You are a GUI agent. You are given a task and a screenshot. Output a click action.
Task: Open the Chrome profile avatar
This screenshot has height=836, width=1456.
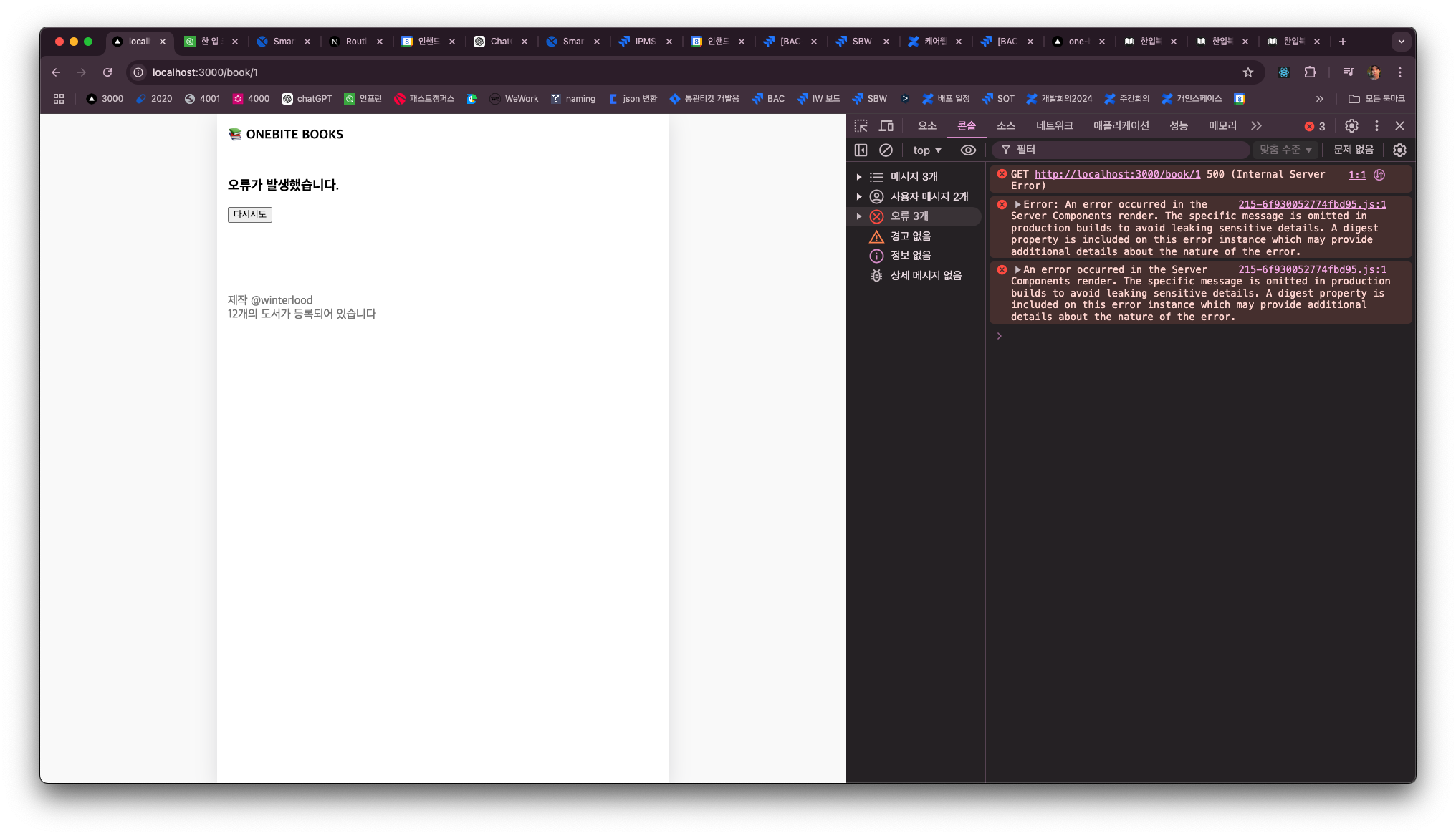[x=1374, y=72]
